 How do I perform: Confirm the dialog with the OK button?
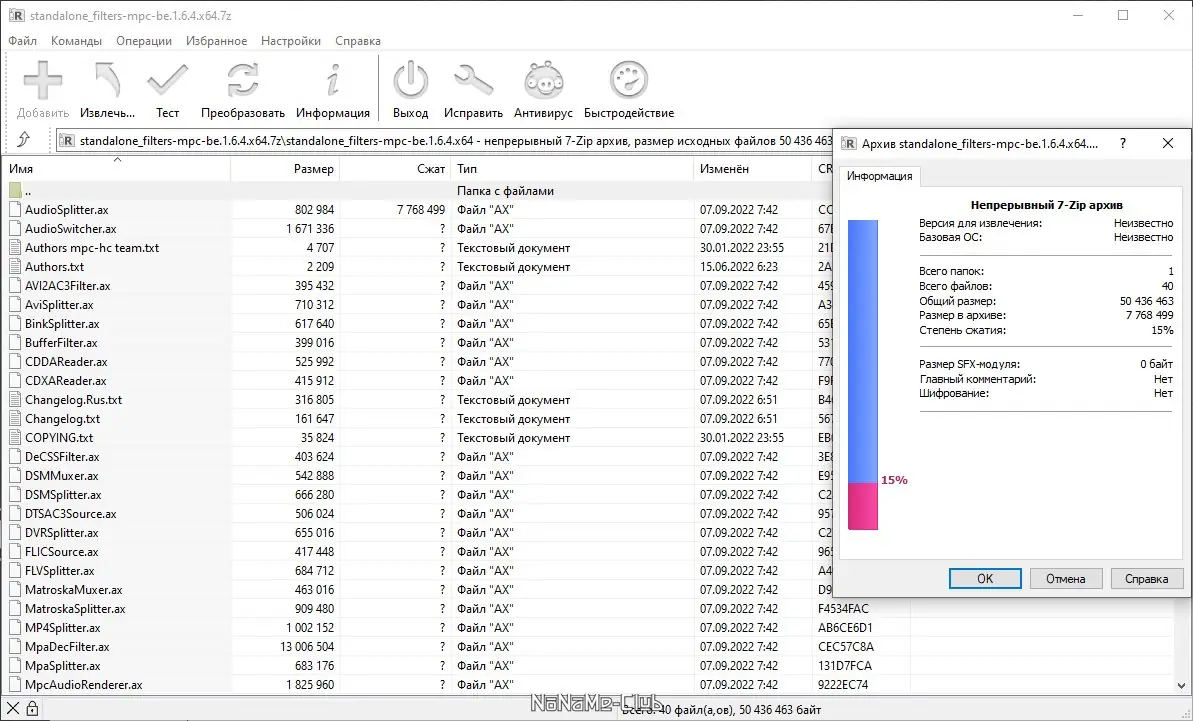coord(985,579)
